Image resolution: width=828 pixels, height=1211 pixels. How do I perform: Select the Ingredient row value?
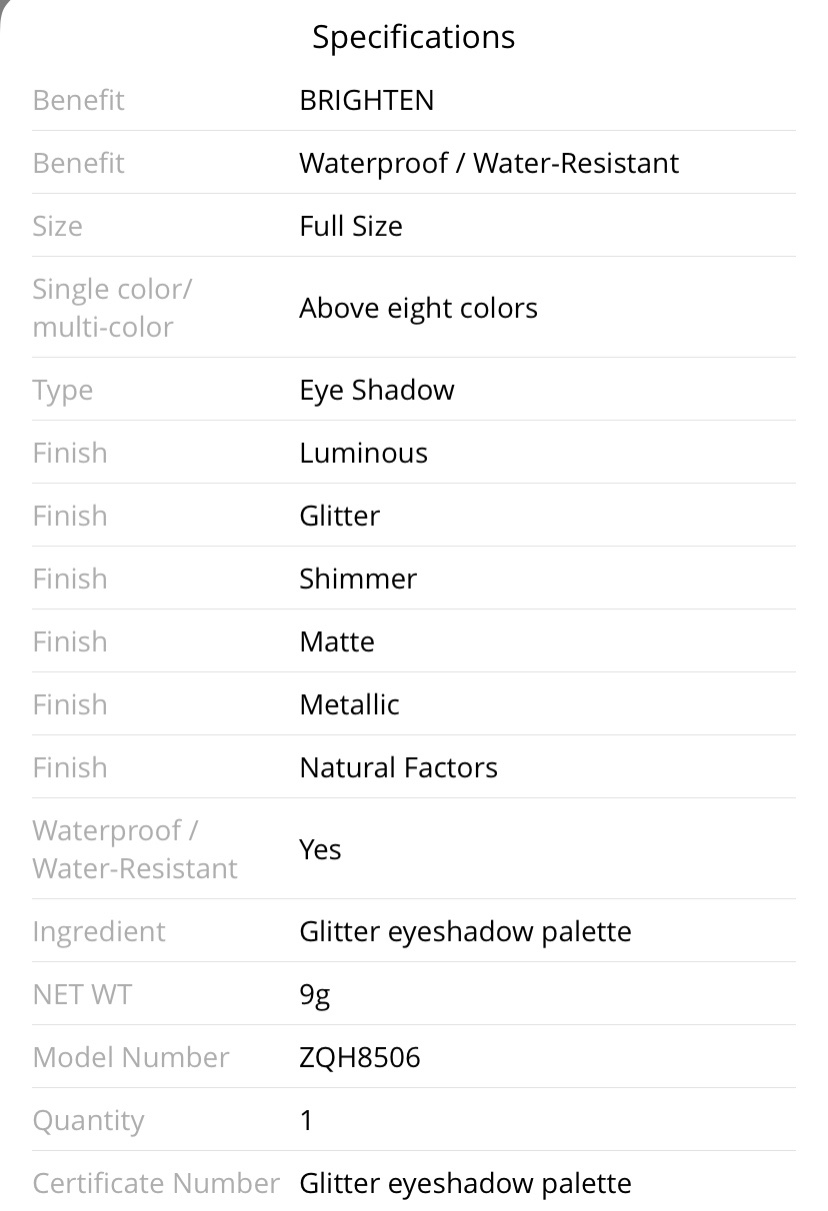tap(465, 932)
